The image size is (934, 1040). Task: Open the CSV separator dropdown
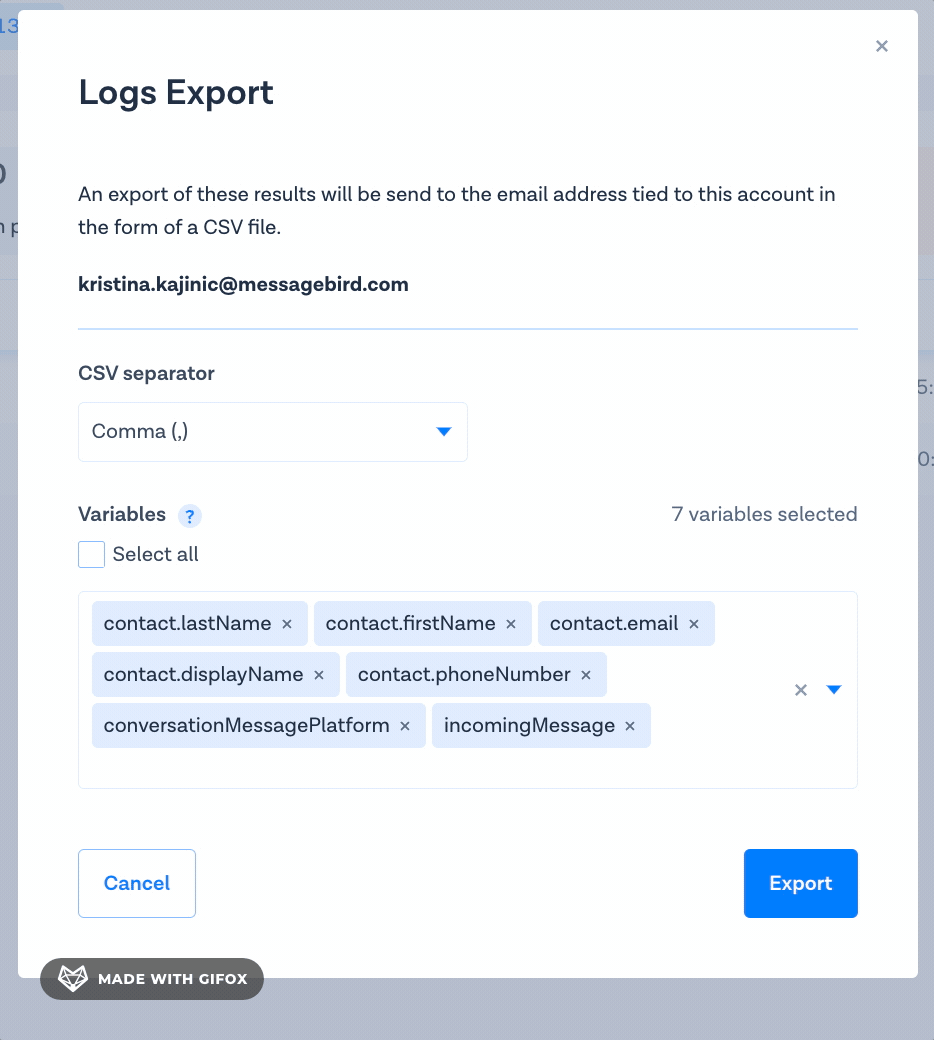444,432
